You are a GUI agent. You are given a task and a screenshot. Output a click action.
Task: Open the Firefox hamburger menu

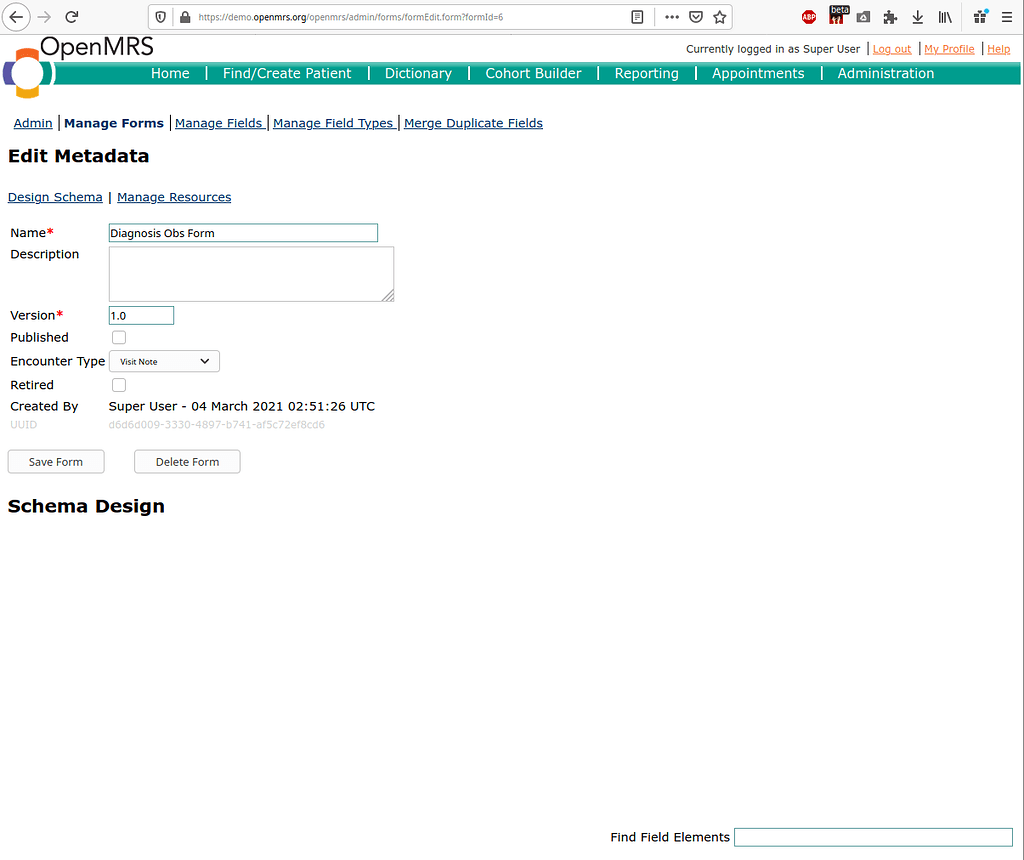(1007, 16)
